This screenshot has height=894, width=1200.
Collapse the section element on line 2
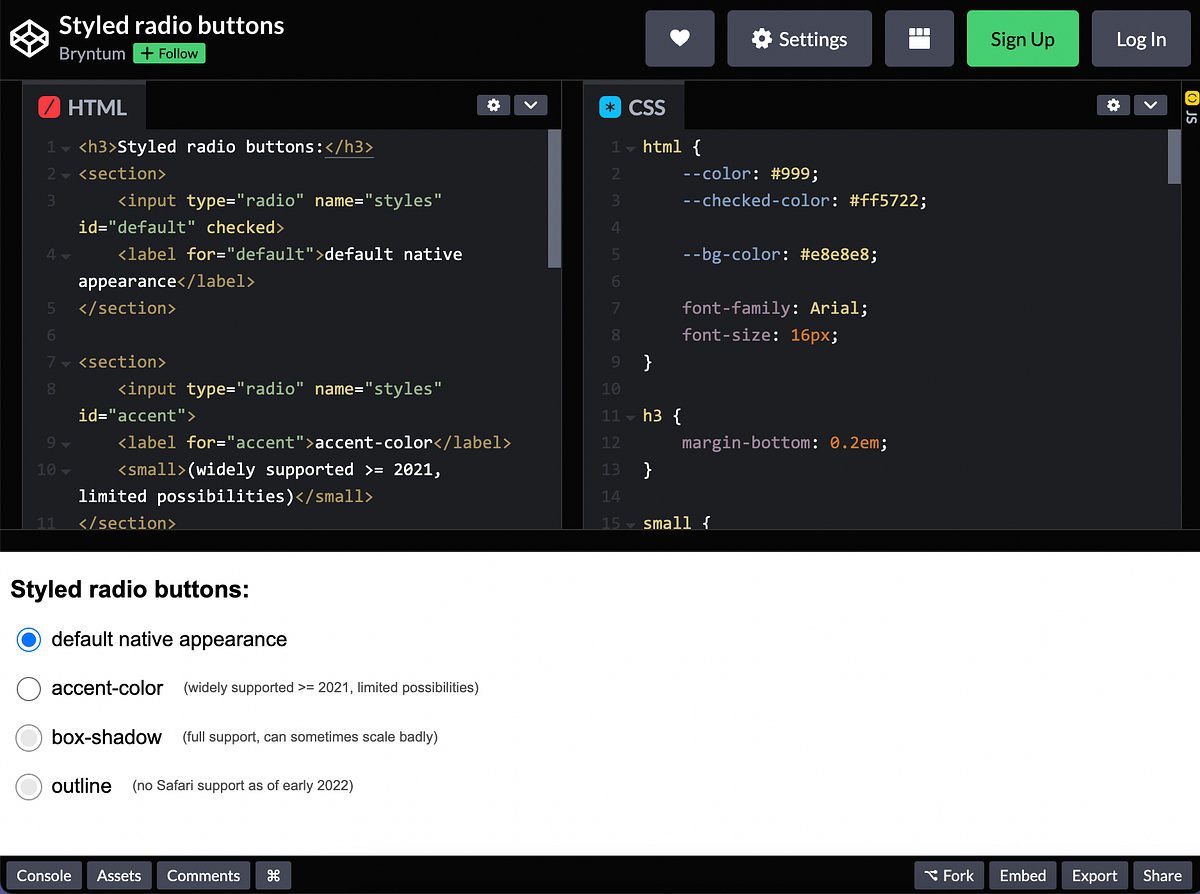64,174
